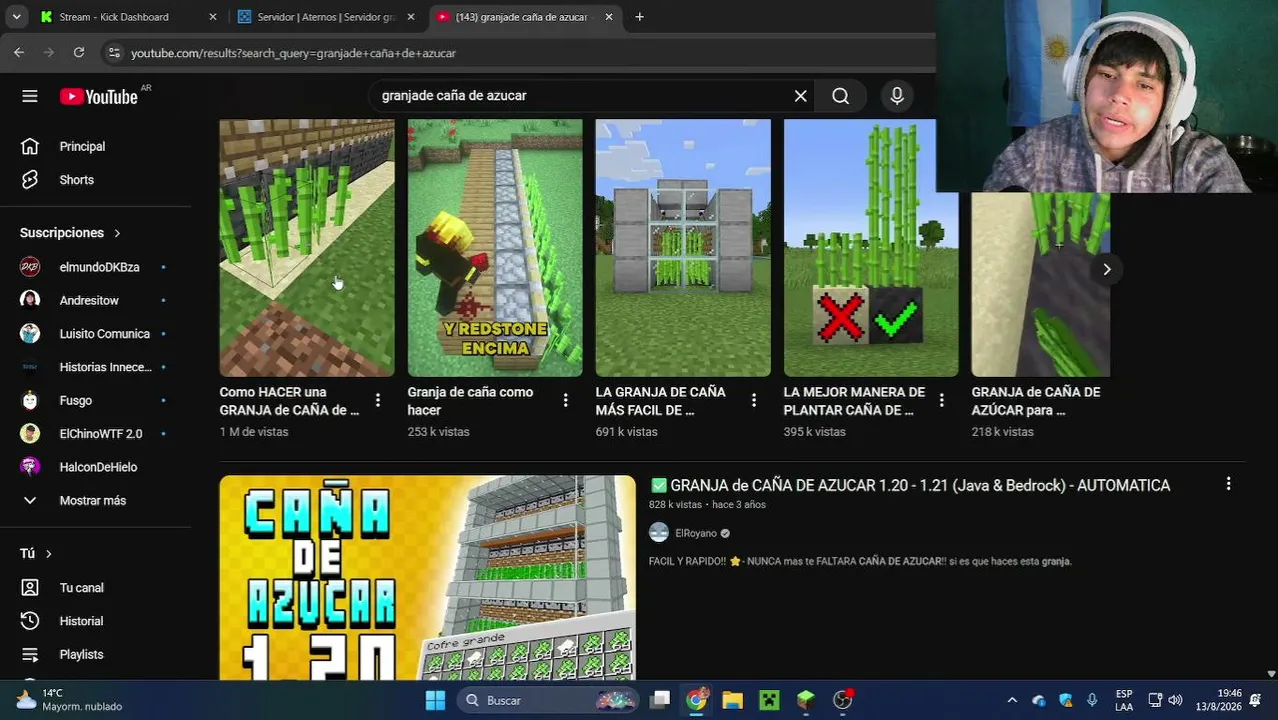Open options for Granja de caña como hacer
1278x720 pixels.
[x=565, y=400]
